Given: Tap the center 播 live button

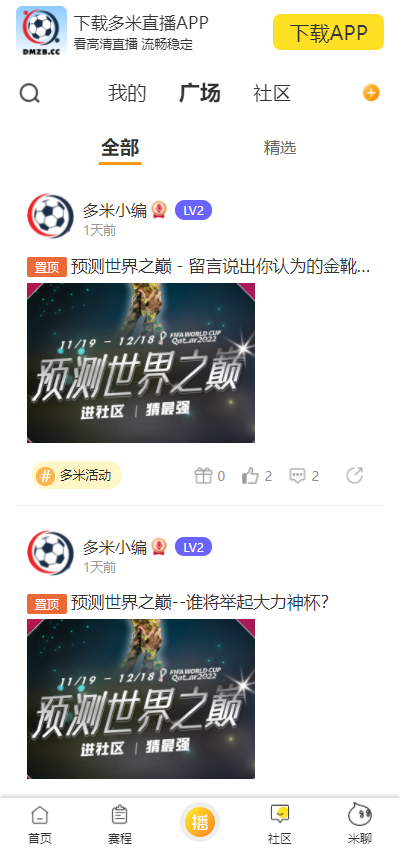Looking at the screenshot, I should pos(200,822).
